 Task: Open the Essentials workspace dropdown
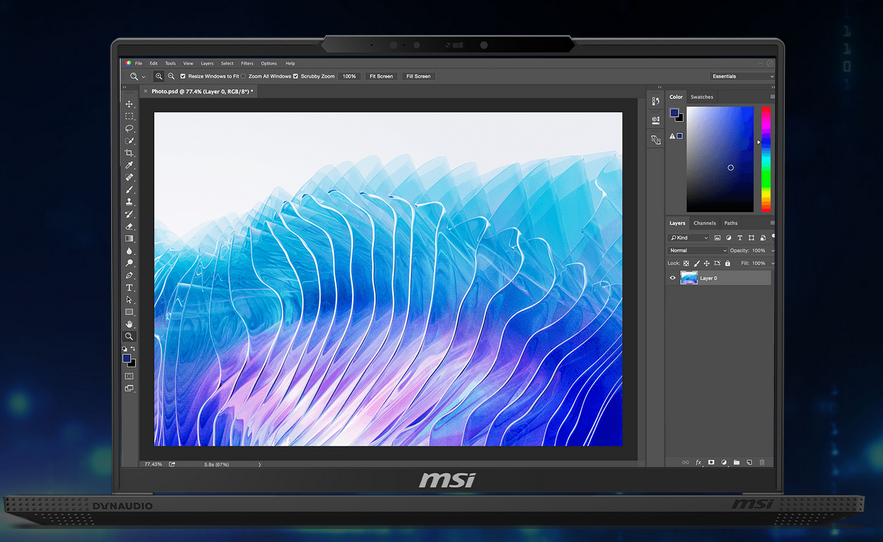tap(742, 76)
